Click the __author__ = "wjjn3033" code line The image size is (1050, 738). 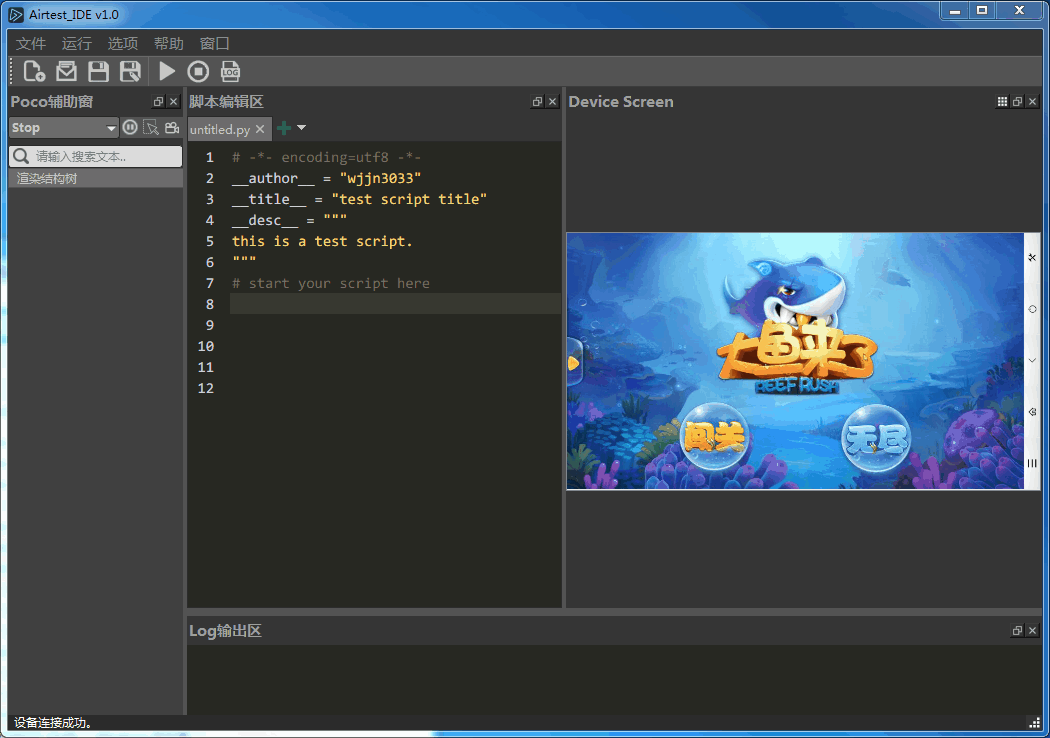[x=326, y=178]
